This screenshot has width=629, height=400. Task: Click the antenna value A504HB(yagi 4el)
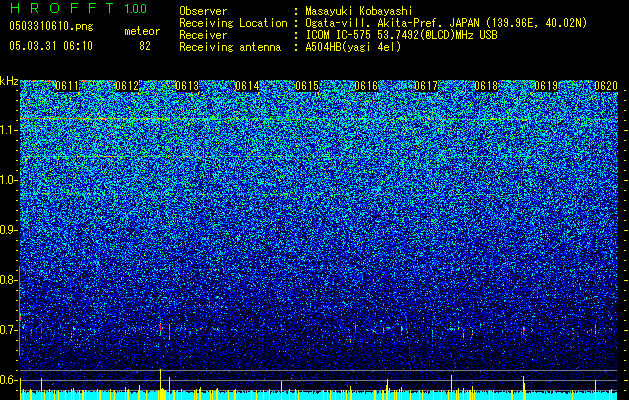(353, 47)
